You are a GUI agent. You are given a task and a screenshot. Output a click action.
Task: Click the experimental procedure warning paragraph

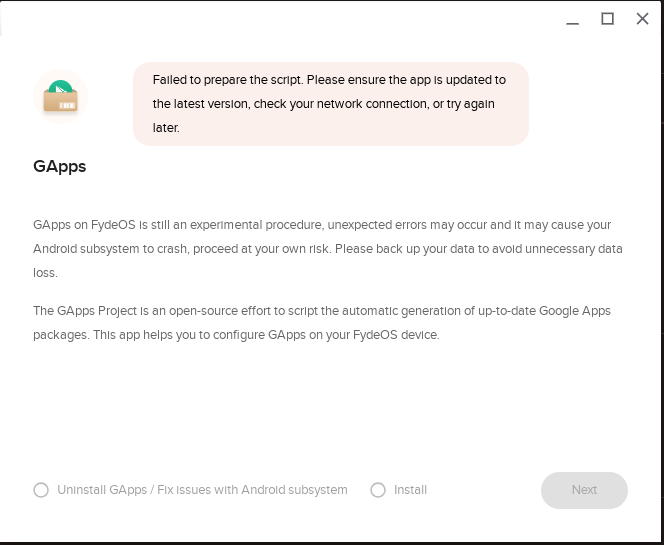coord(328,249)
